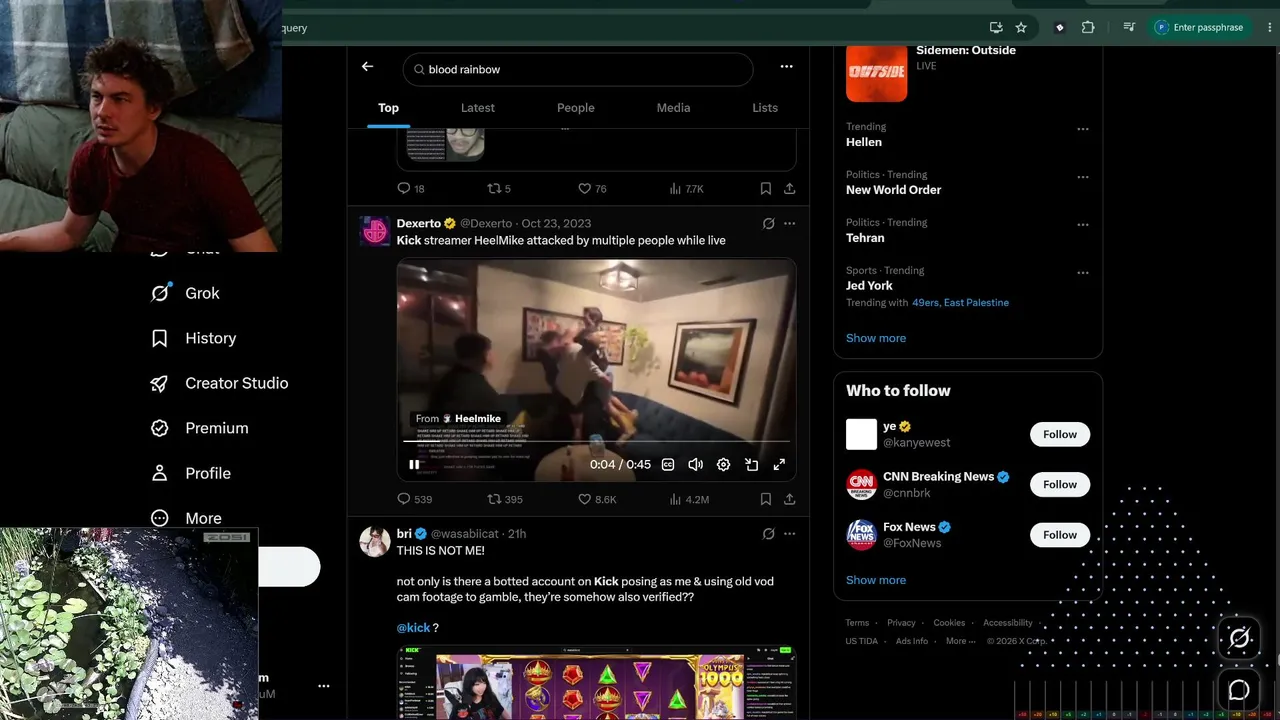Bookmark the post with 76 likes
The image size is (1280, 720).
(x=765, y=188)
